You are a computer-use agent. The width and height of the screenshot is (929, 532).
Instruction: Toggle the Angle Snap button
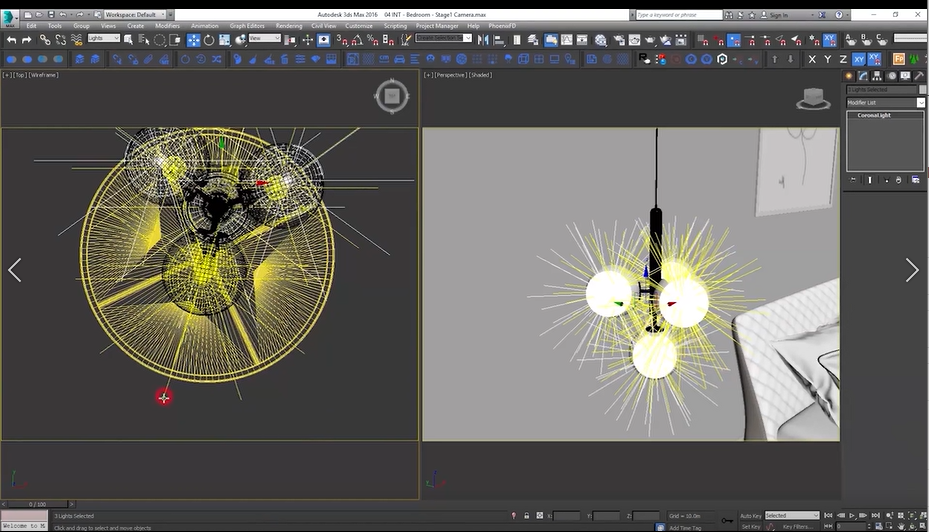click(x=357, y=40)
